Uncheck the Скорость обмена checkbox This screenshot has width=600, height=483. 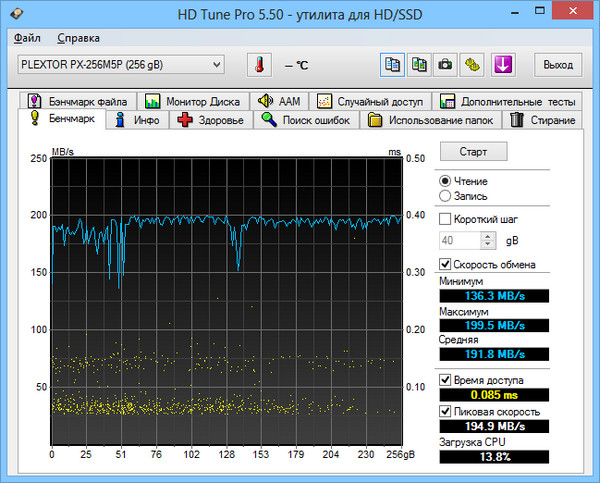[x=446, y=264]
